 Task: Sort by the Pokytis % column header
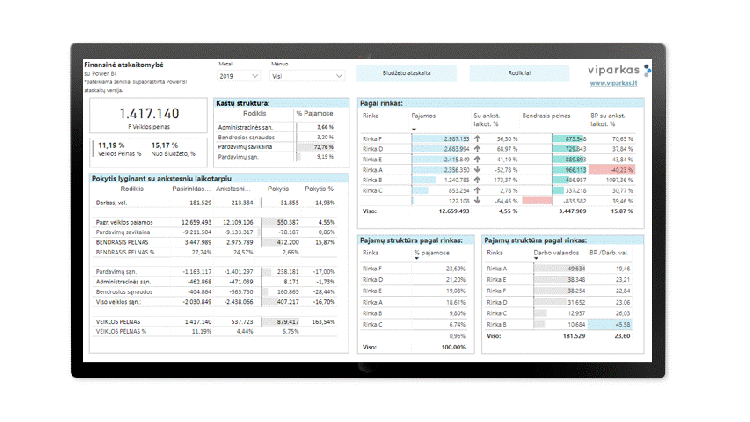click(x=318, y=187)
